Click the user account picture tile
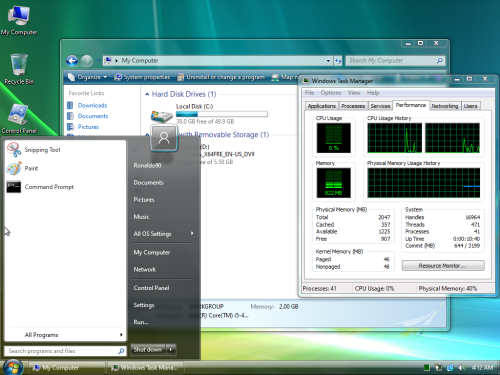The height and width of the screenshot is (375, 500). point(164,138)
